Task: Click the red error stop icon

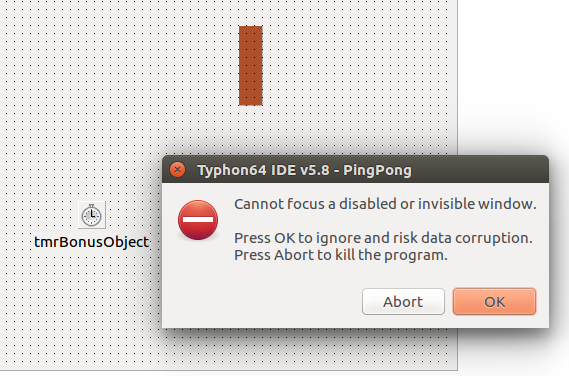Action: (198, 220)
